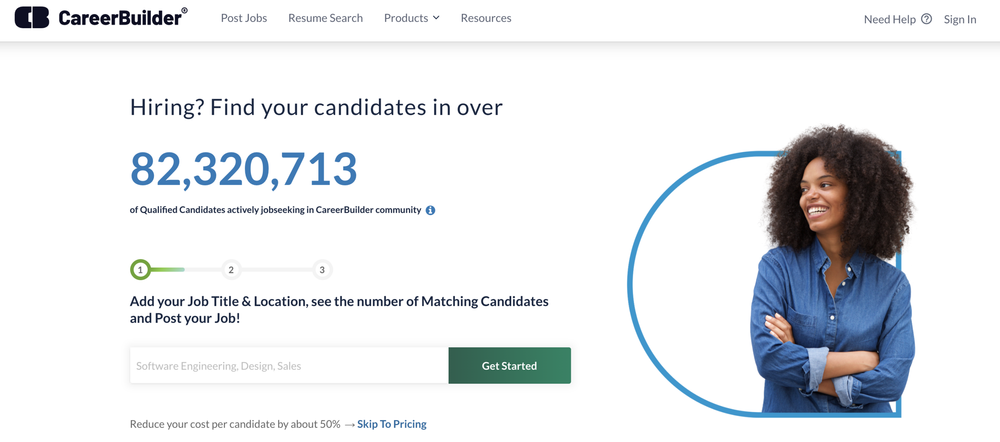The width and height of the screenshot is (1000, 442).
Task: Click Sign In
Action: 960,19
